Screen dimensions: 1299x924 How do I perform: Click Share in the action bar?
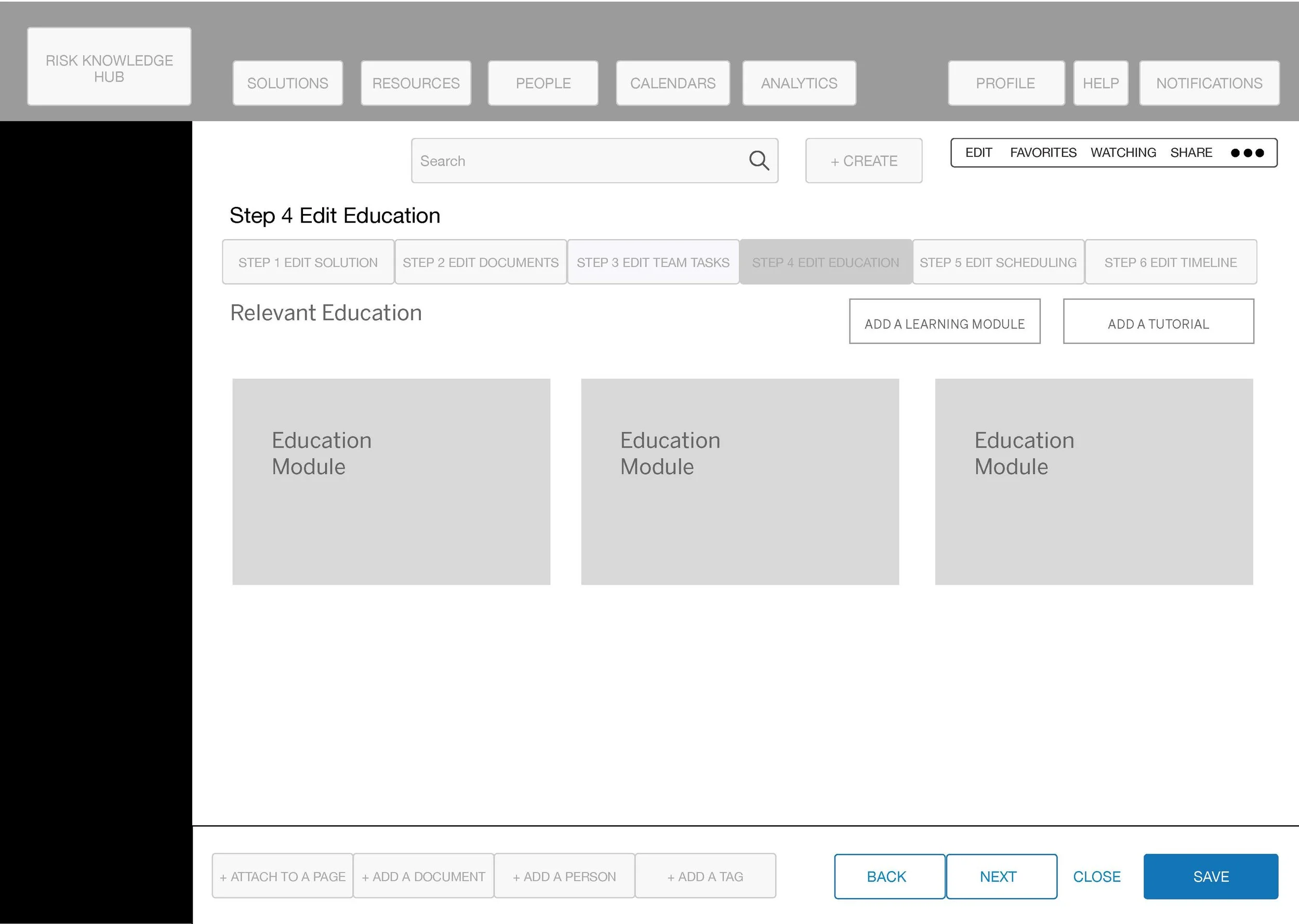(x=1191, y=153)
